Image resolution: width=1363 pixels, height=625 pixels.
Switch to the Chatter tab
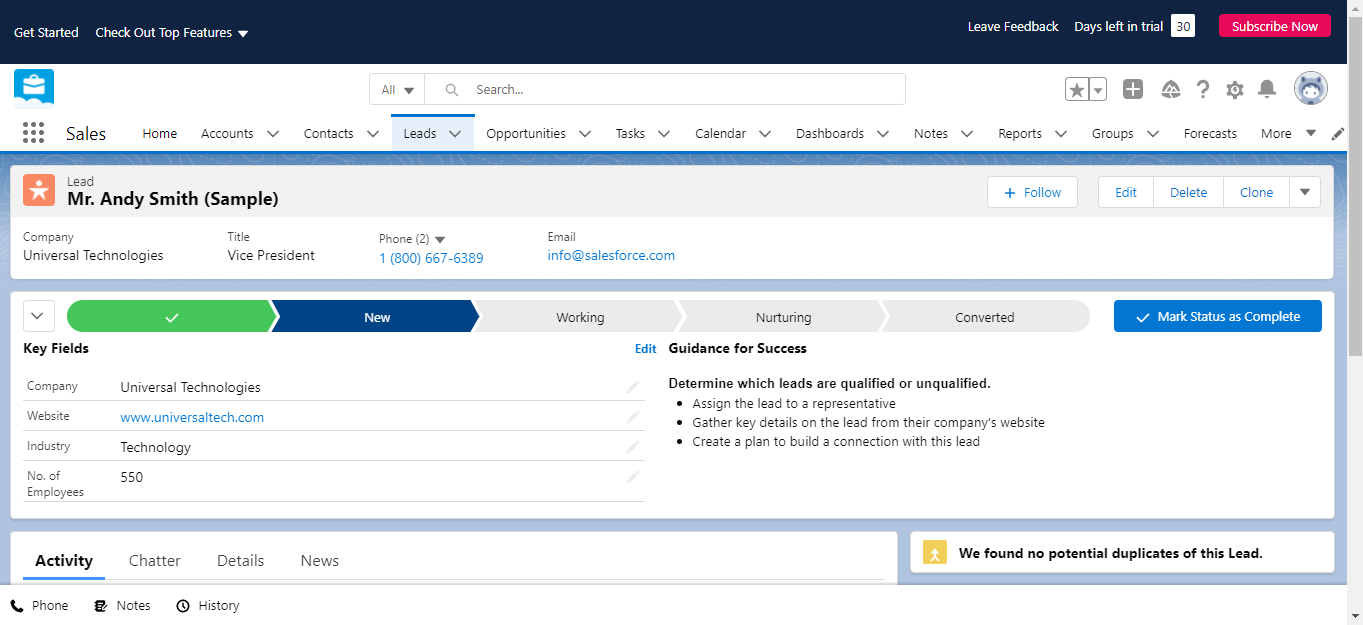pos(155,561)
